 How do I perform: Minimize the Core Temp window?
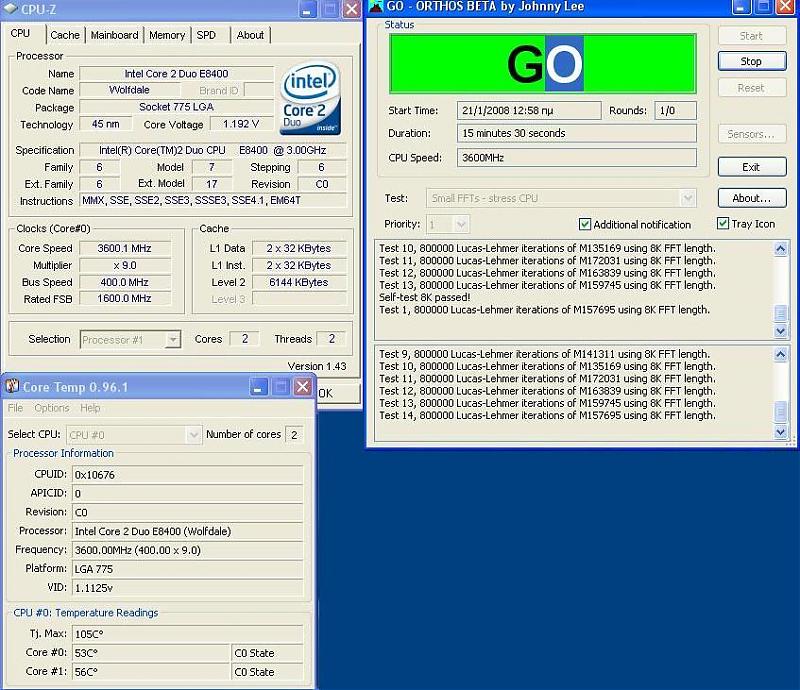coord(259,387)
